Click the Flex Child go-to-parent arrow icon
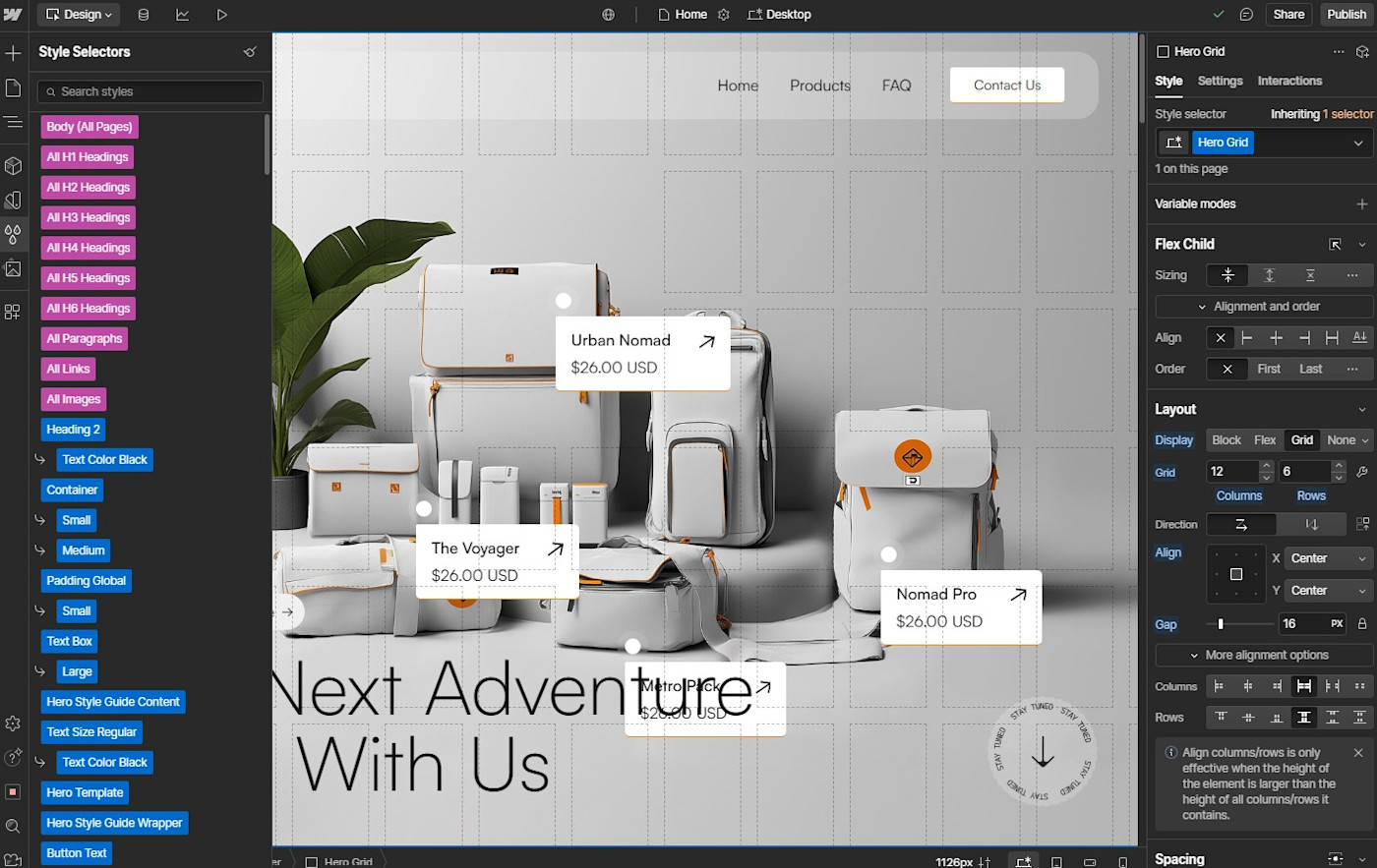1377x868 pixels. (1335, 244)
